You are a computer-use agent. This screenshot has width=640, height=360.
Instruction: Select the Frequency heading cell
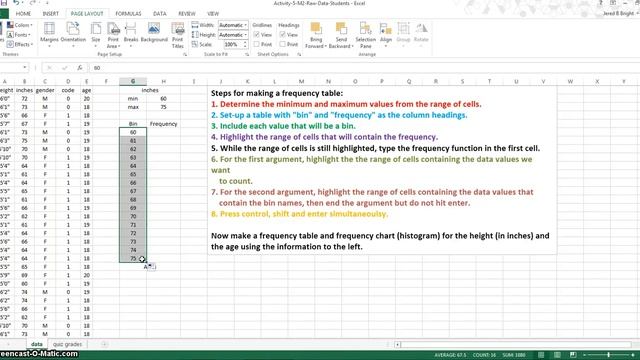pyautogui.click(x=163, y=124)
